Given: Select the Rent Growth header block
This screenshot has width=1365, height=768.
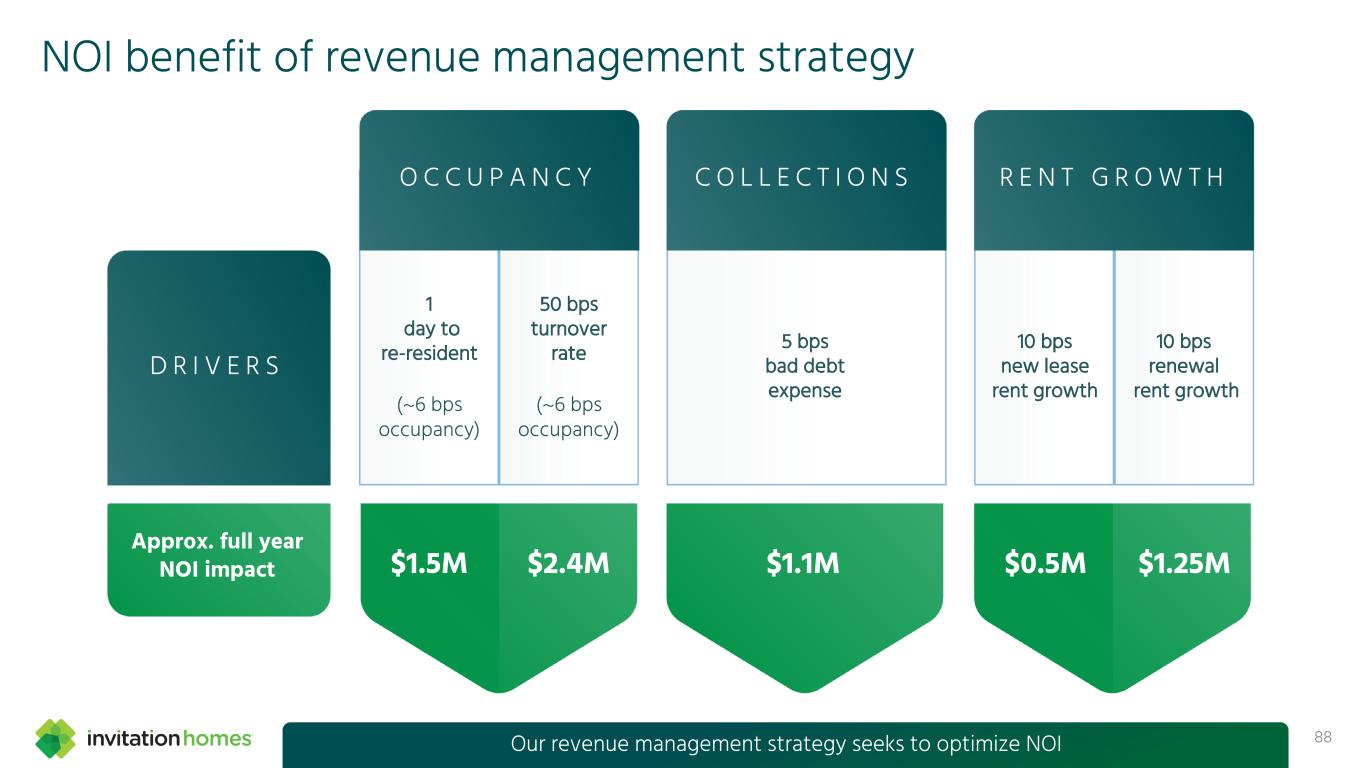Looking at the screenshot, I should (1112, 179).
